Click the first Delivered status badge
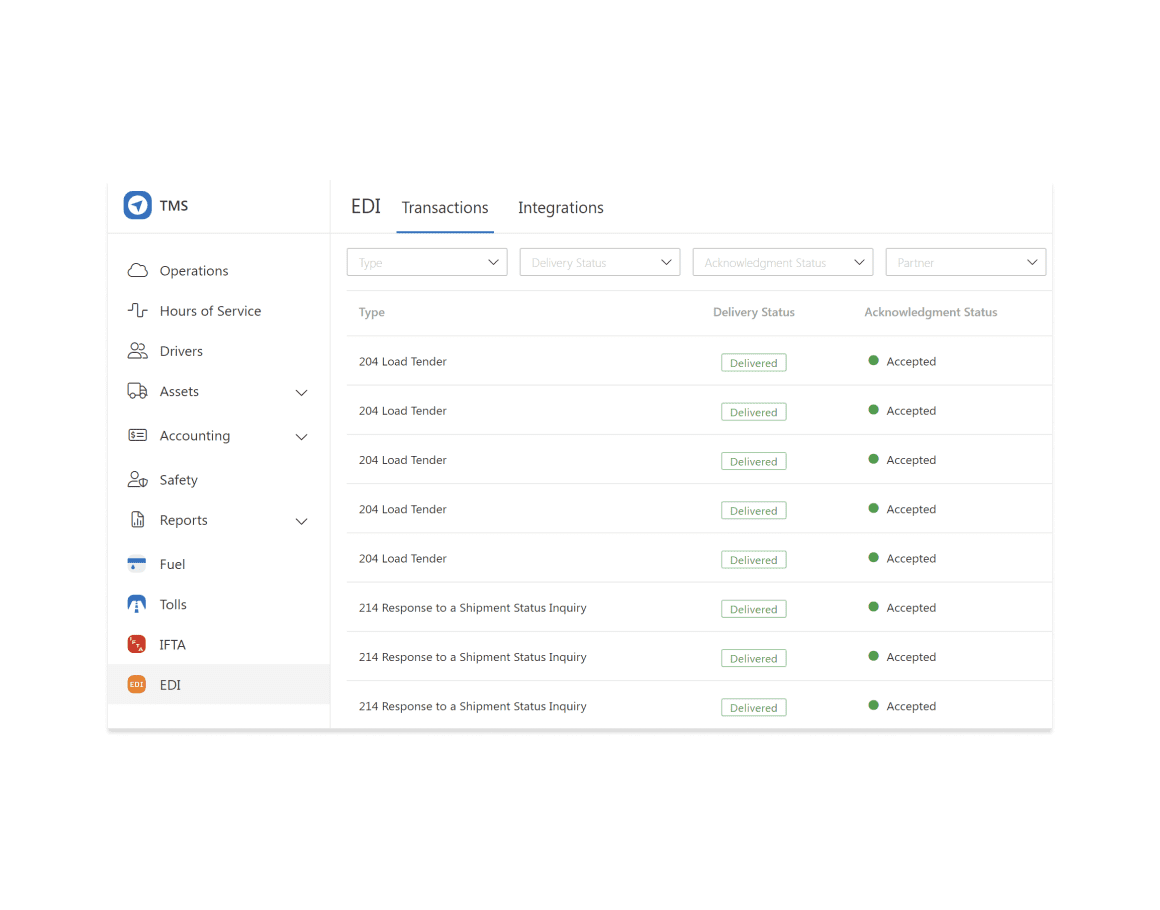Image resolution: width=1160 pixels, height=910 pixels. 753,362
